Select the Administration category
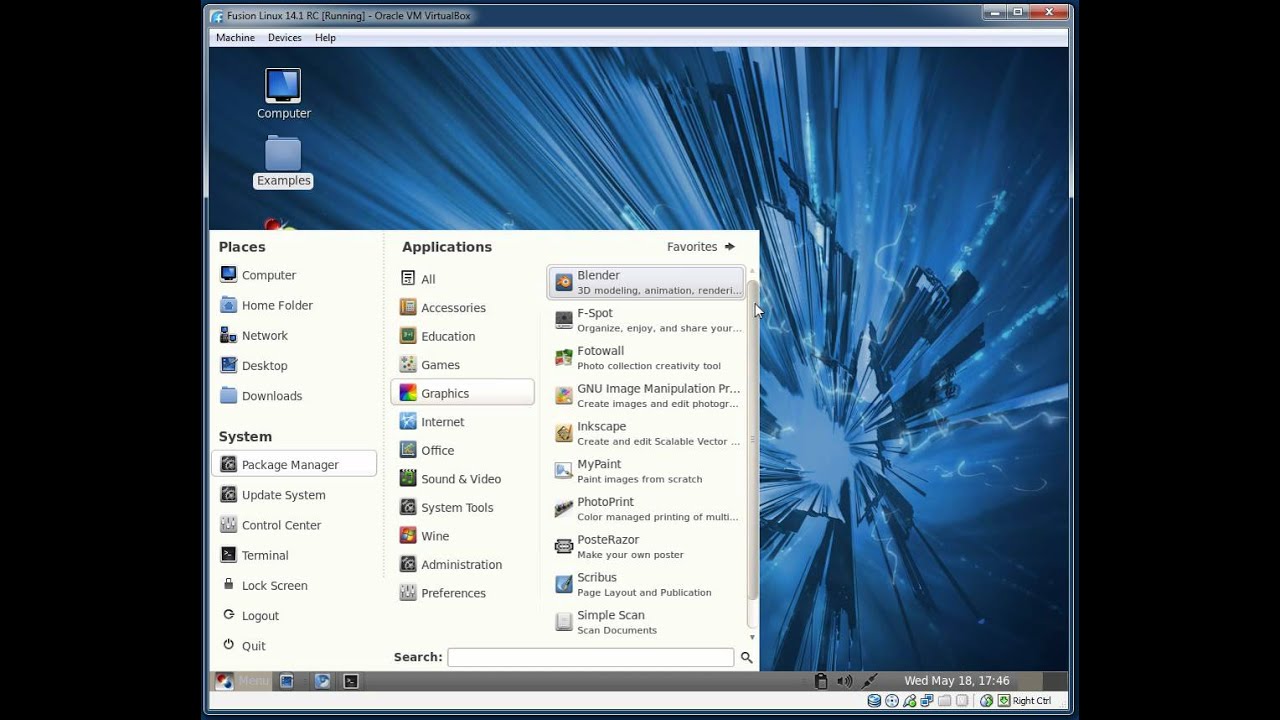Image resolution: width=1280 pixels, height=720 pixels. 462,564
